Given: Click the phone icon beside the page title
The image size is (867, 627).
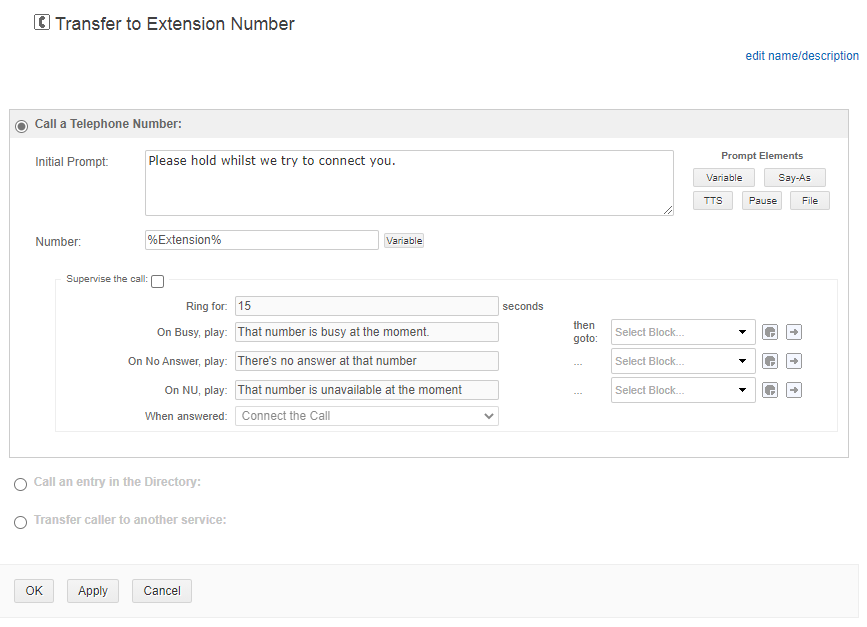Looking at the screenshot, I should click(x=42, y=23).
